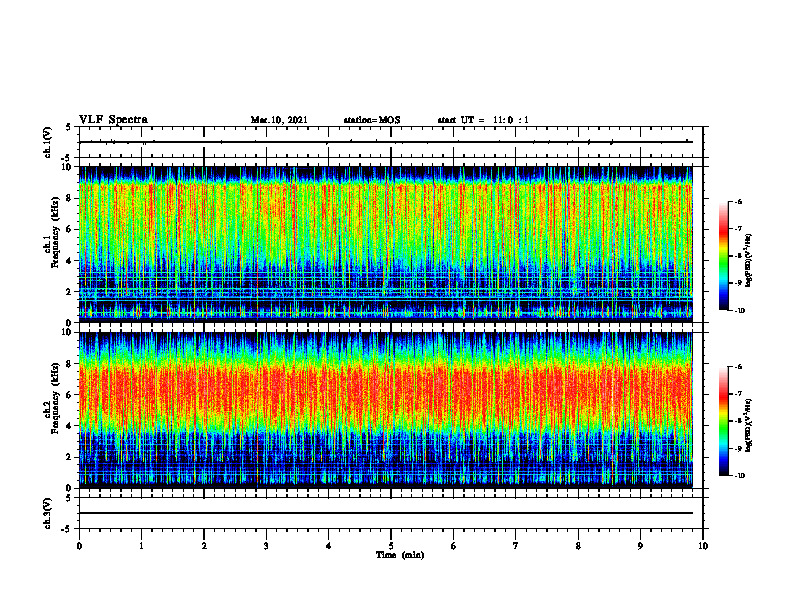Click the ch.1 spectrogram color scale bar

point(724,256)
